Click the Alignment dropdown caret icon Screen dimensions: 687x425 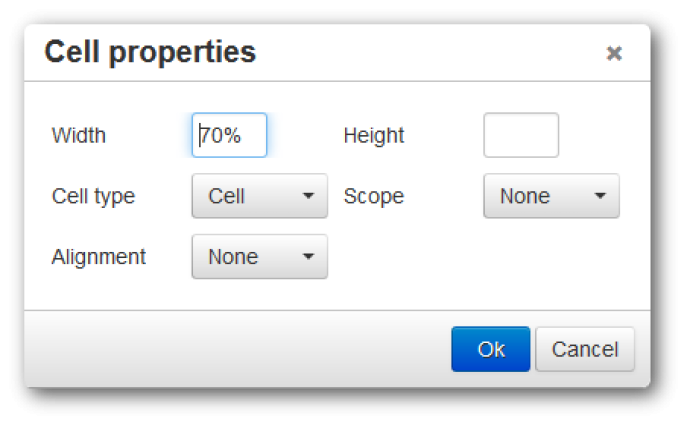click(x=308, y=257)
